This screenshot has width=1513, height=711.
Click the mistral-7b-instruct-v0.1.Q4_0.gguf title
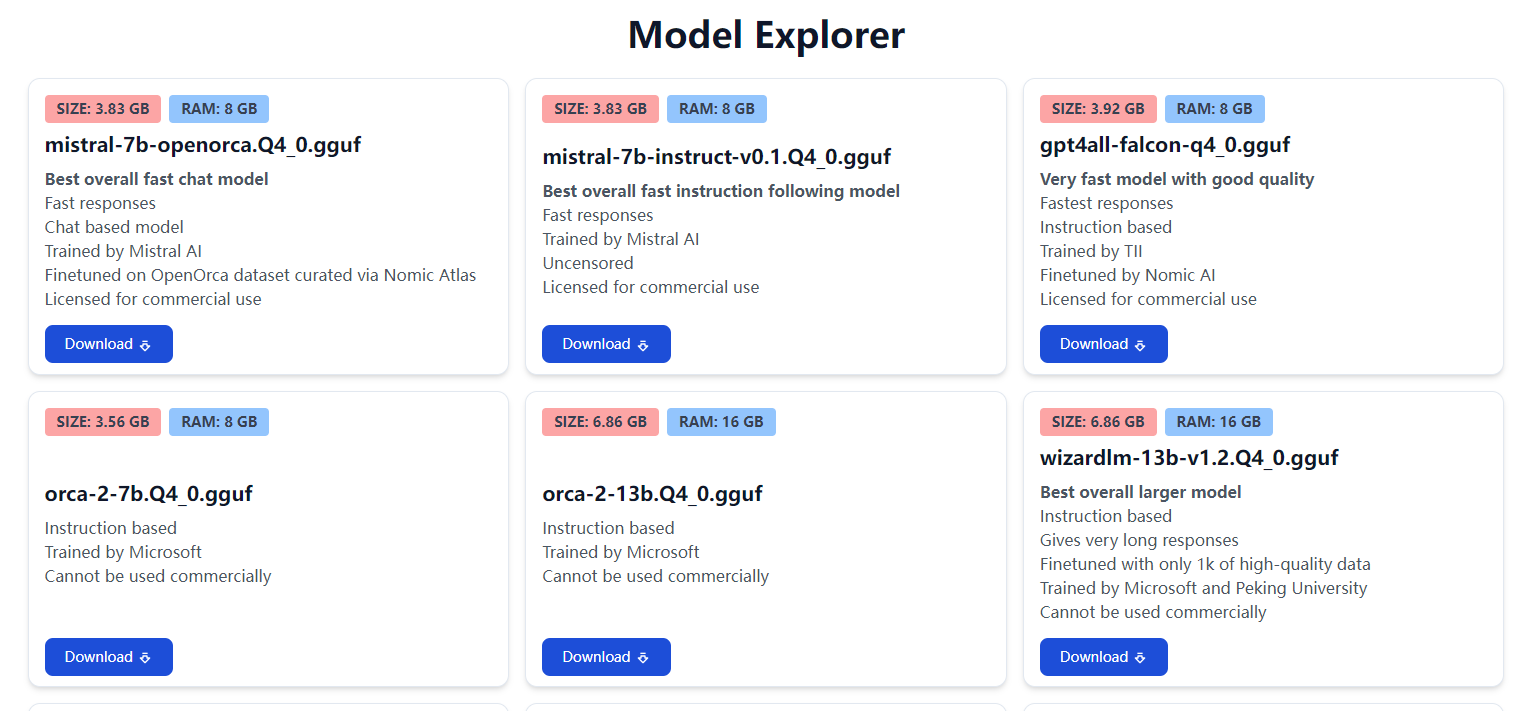[716, 157]
